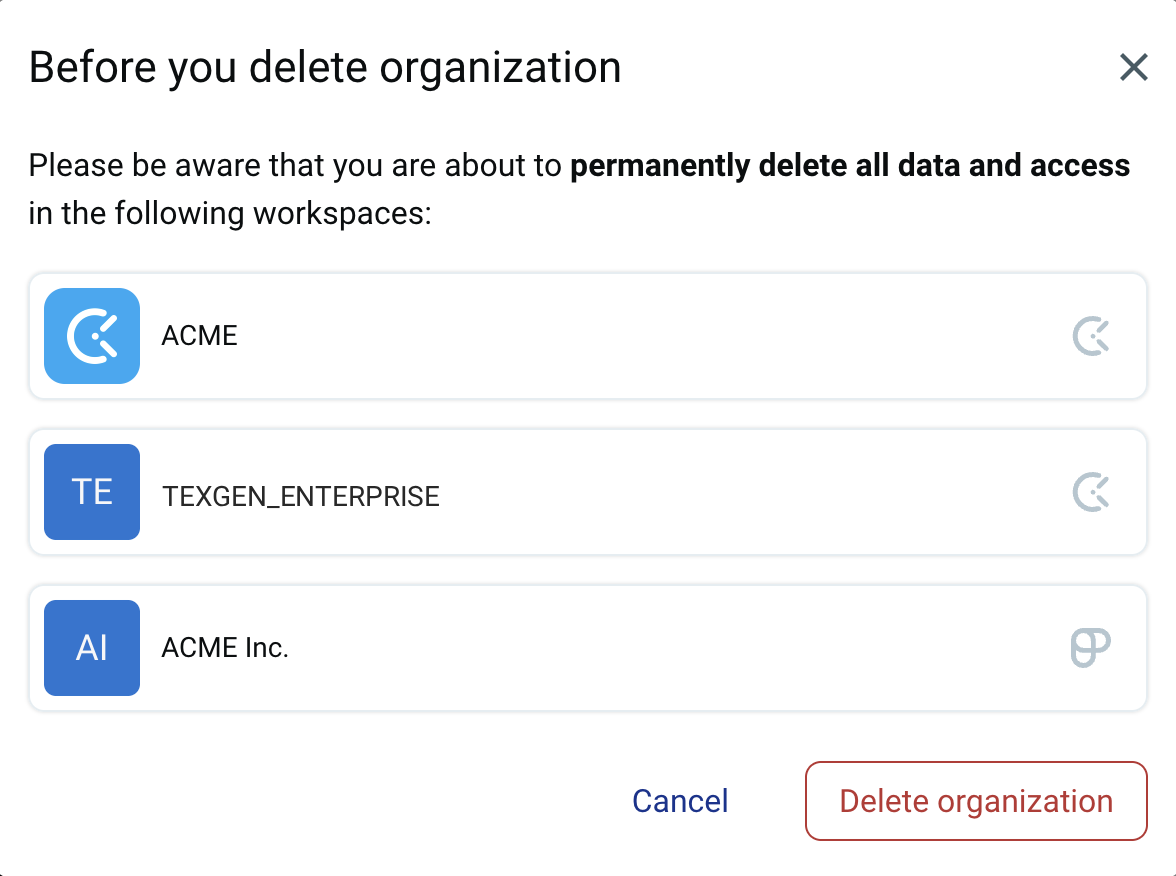Viewport: 1176px width, 876px height.
Task: Click the ACME Inc. workspace name
Action: pyautogui.click(x=225, y=648)
